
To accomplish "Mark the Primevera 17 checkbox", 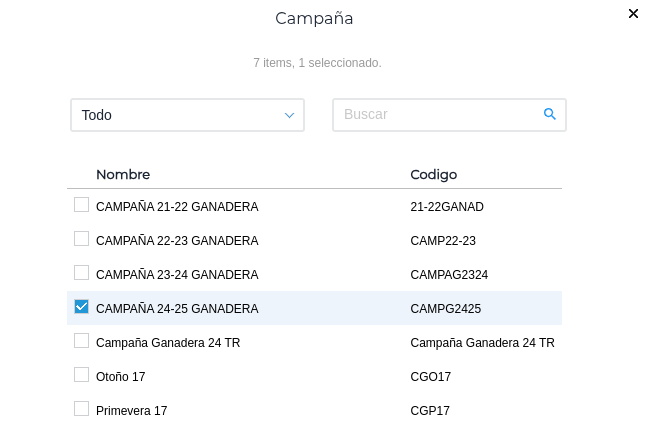I will [82, 409].
